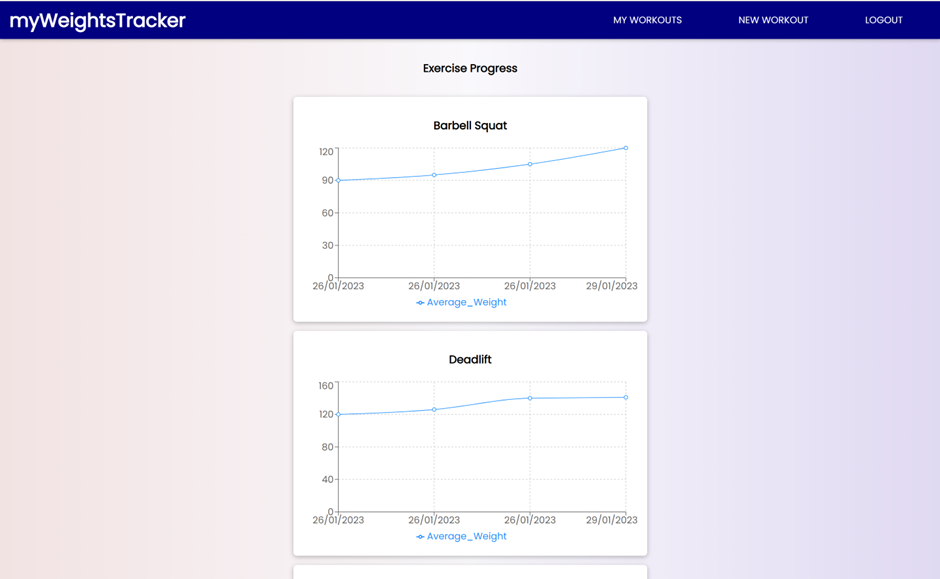The width and height of the screenshot is (940, 579).
Task: Select the first data point on Barbell Squat chart
Action: [x=339, y=181]
